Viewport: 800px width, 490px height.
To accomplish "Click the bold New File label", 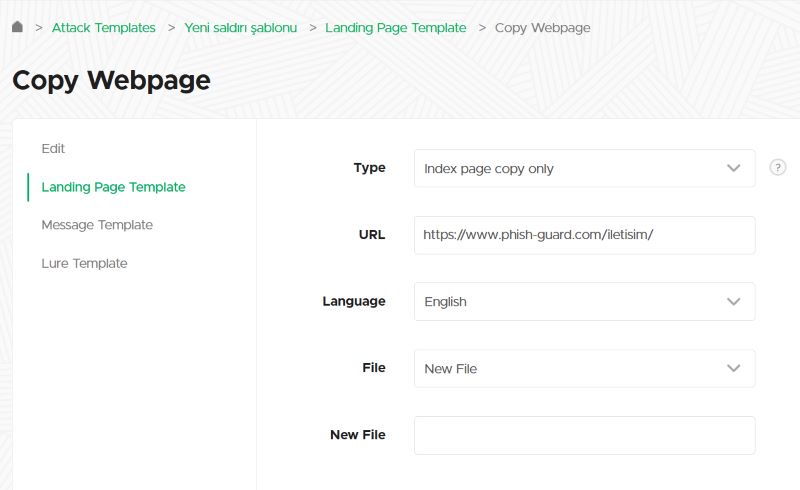I will pos(357,435).
